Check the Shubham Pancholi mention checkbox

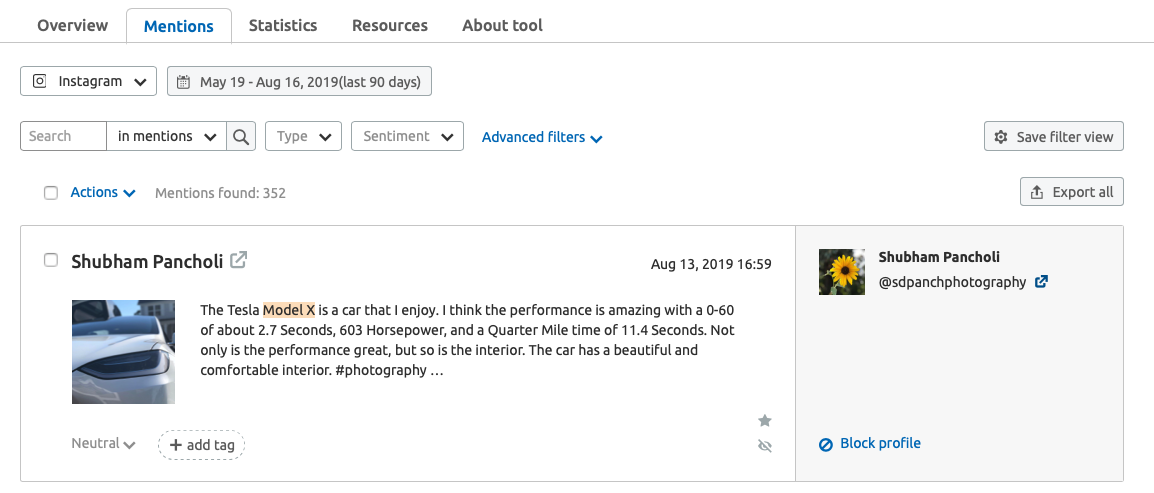(x=51, y=260)
